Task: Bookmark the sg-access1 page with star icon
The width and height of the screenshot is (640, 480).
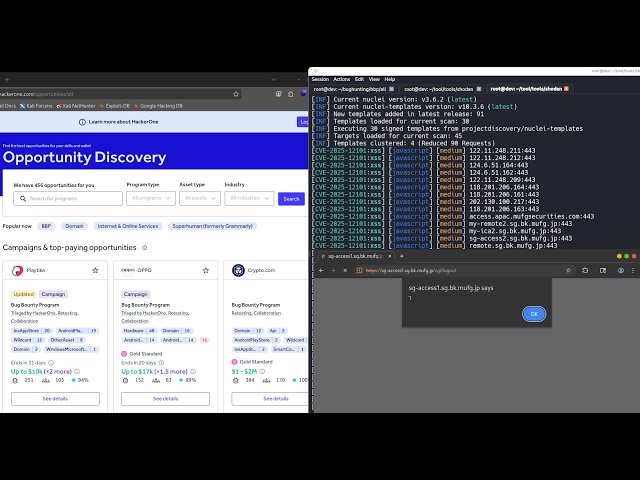Action: pos(568,270)
